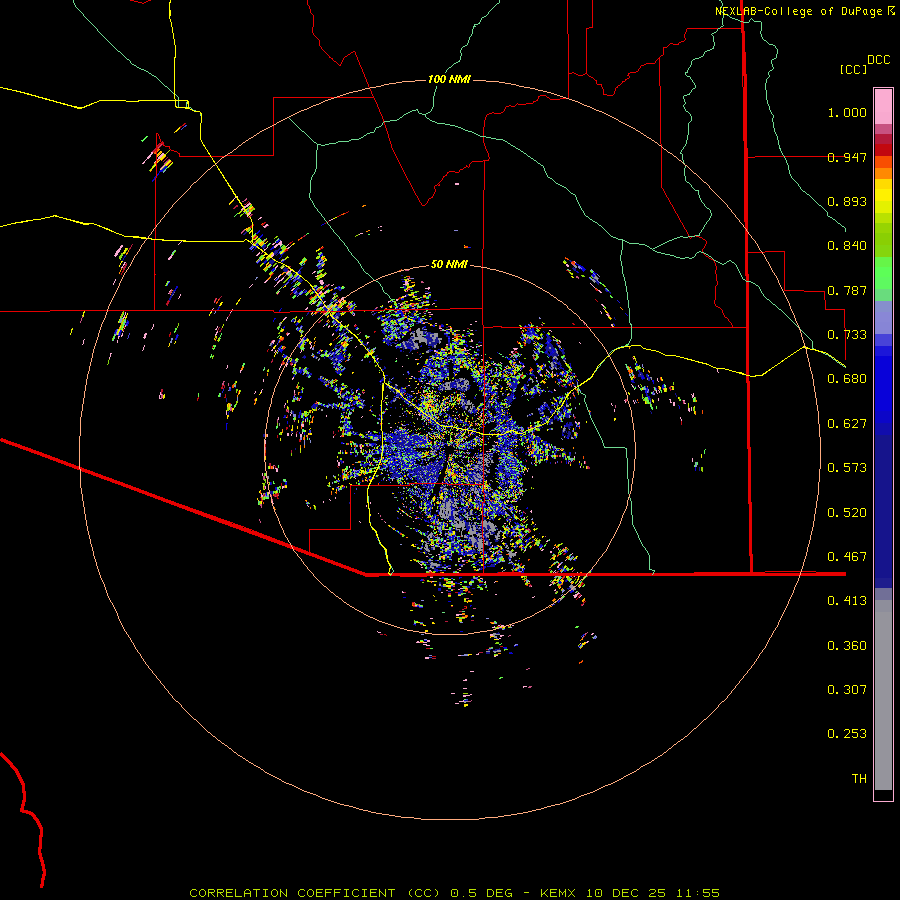Click the NEXLAB-College of DuPage watermark text
Screen dimensions: 900x900
click(x=798, y=11)
